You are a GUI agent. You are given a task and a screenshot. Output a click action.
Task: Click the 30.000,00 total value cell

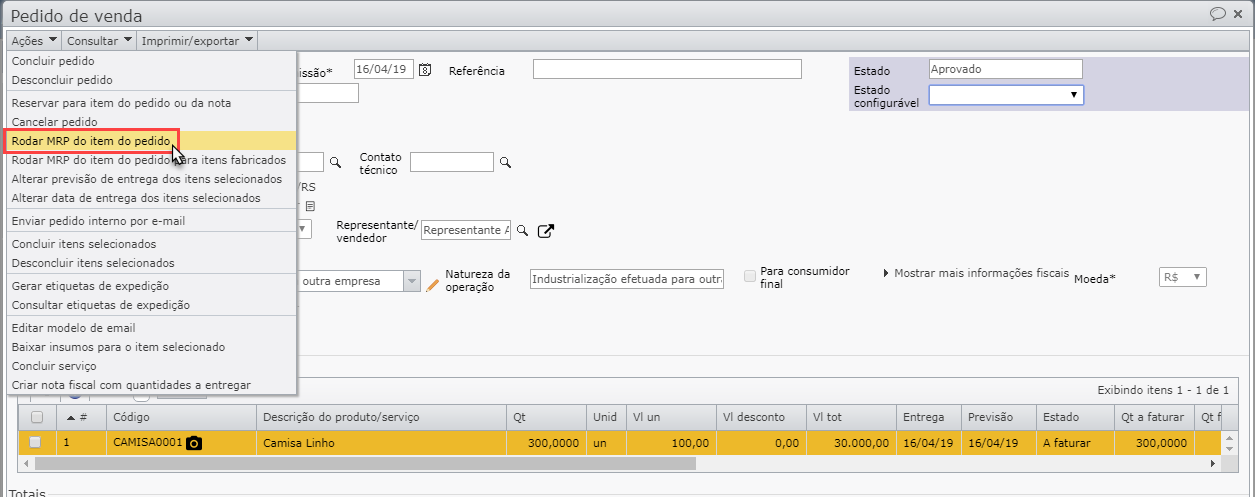tap(851, 443)
